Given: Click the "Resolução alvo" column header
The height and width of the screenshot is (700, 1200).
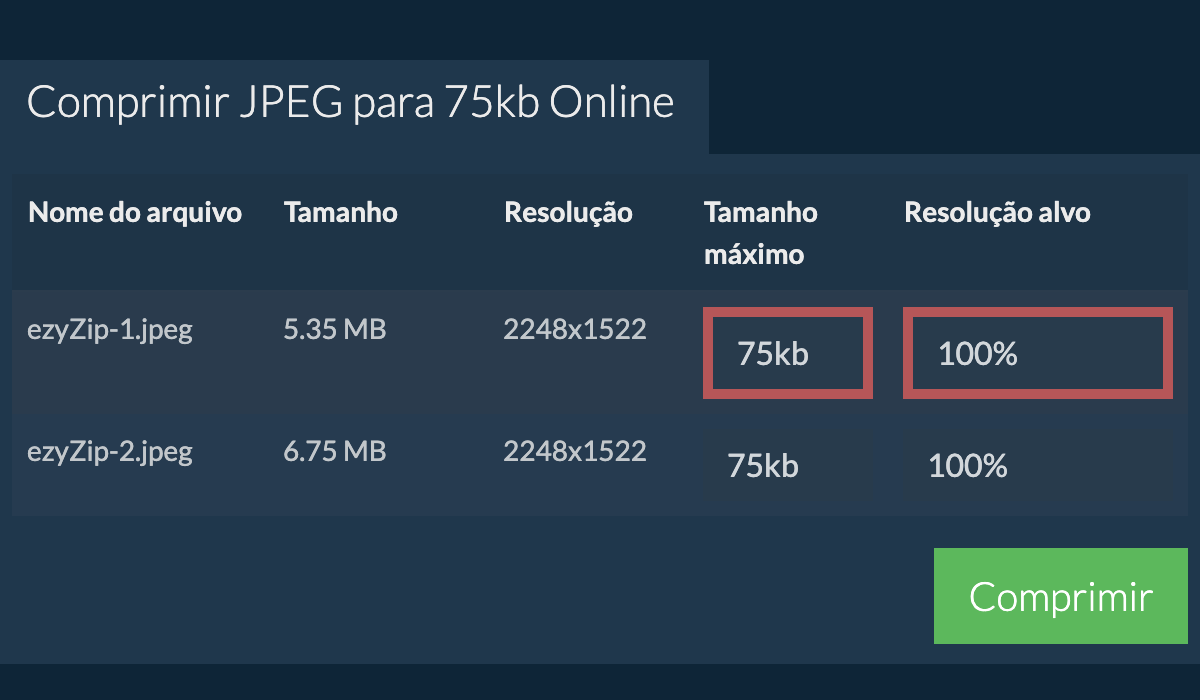Looking at the screenshot, I should [x=997, y=213].
